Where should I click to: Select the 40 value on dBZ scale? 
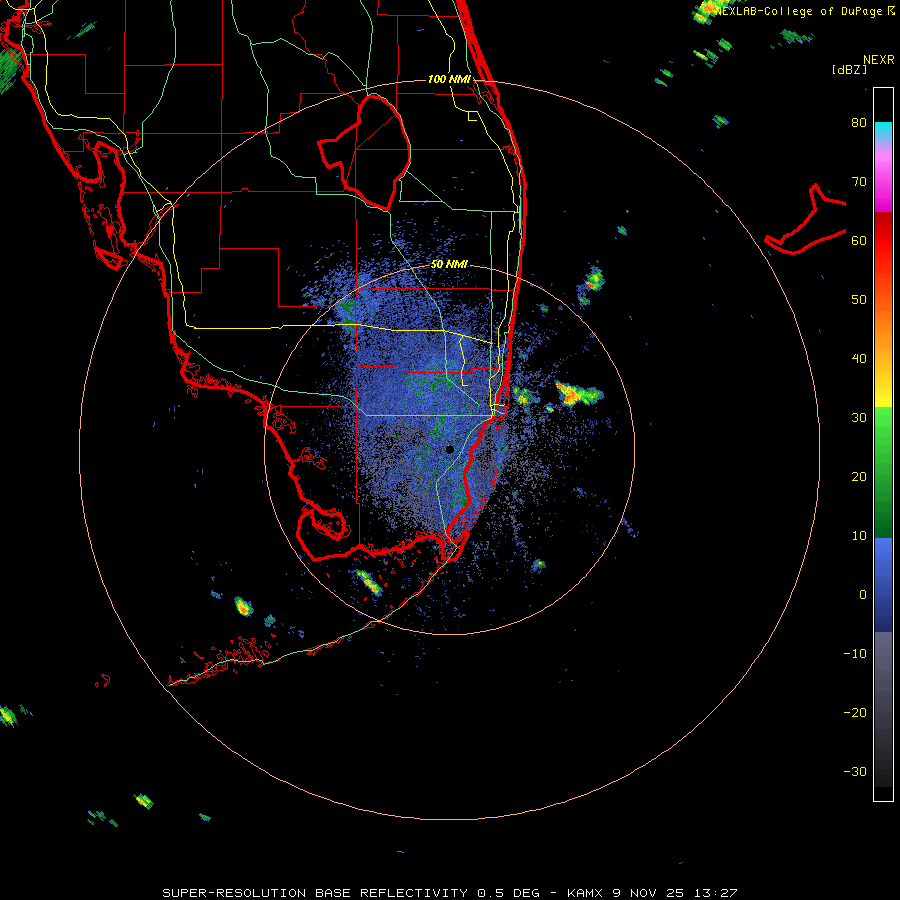(859, 359)
